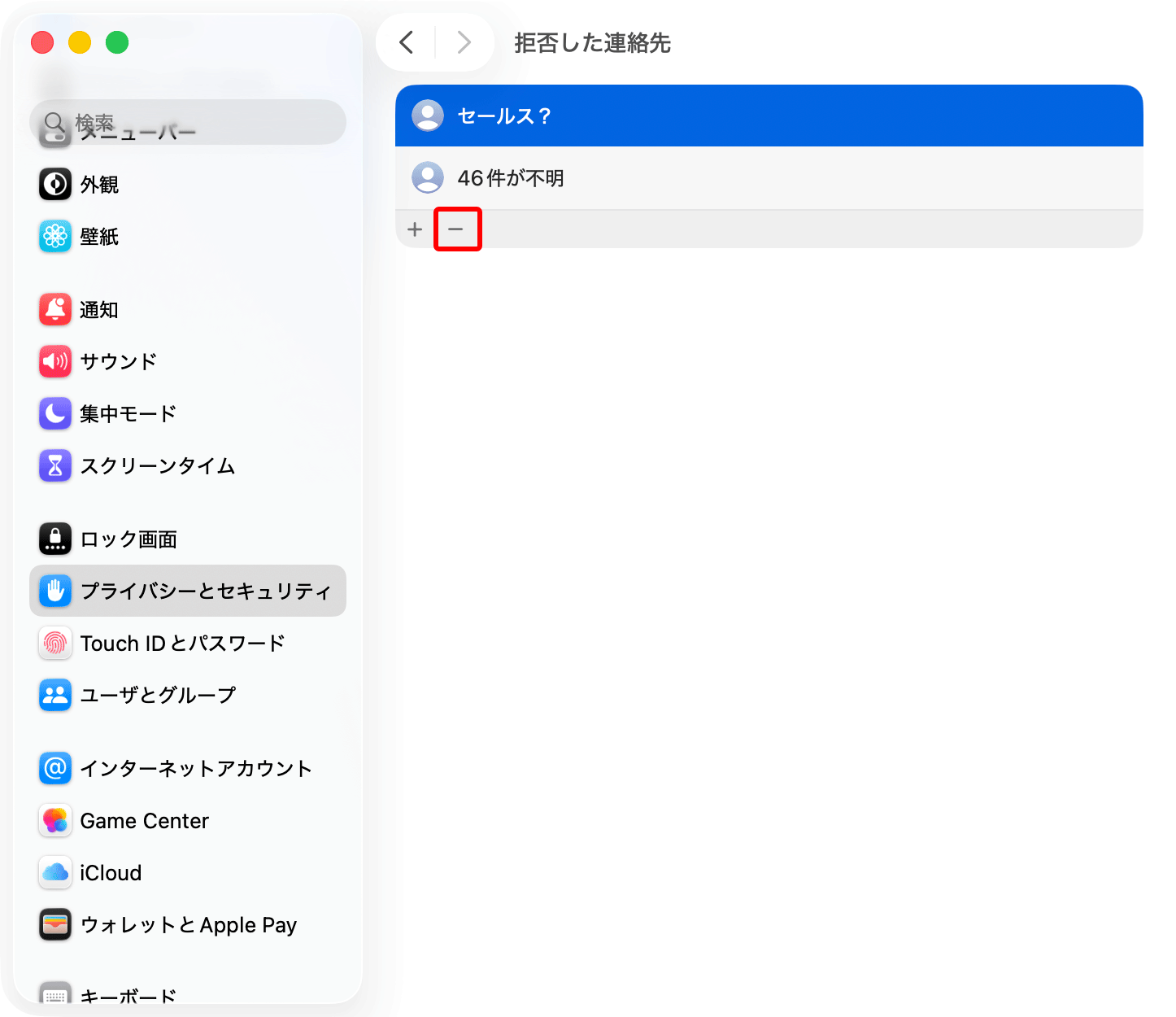1176x1017 pixels.
Task: Select プライバシーとセキュリティ in the sidebar
Action: (x=187, y=591)
